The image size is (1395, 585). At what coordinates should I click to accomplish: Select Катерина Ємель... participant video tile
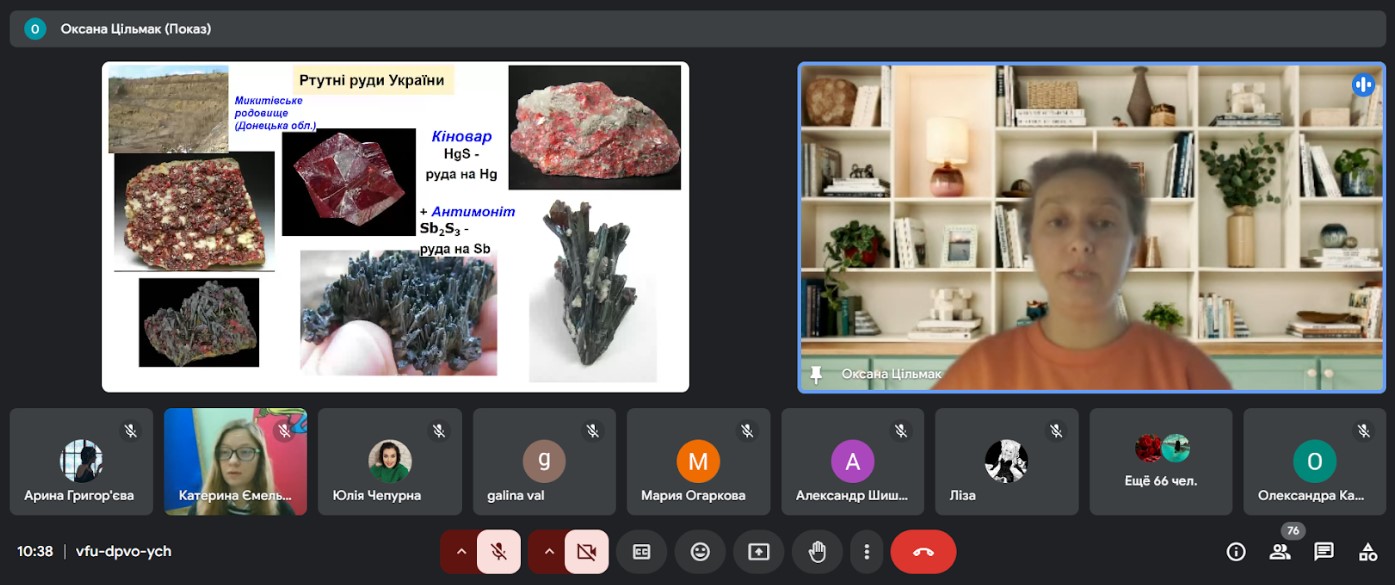[x=235, y=461]
